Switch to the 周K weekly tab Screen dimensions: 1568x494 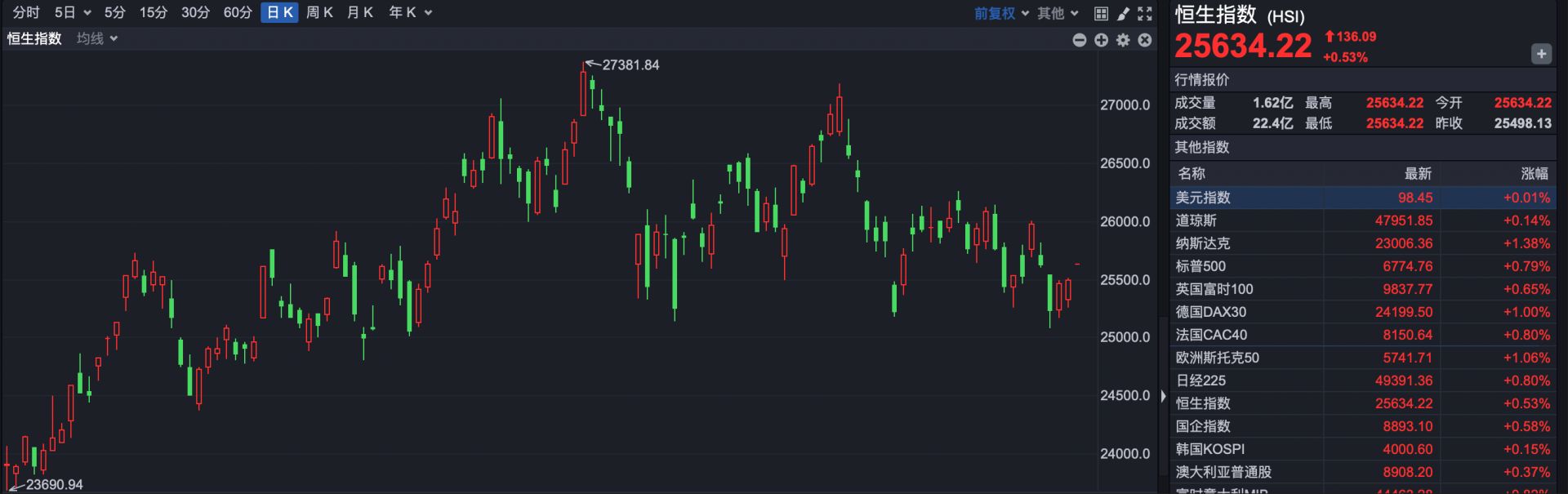tap(319, 12)
